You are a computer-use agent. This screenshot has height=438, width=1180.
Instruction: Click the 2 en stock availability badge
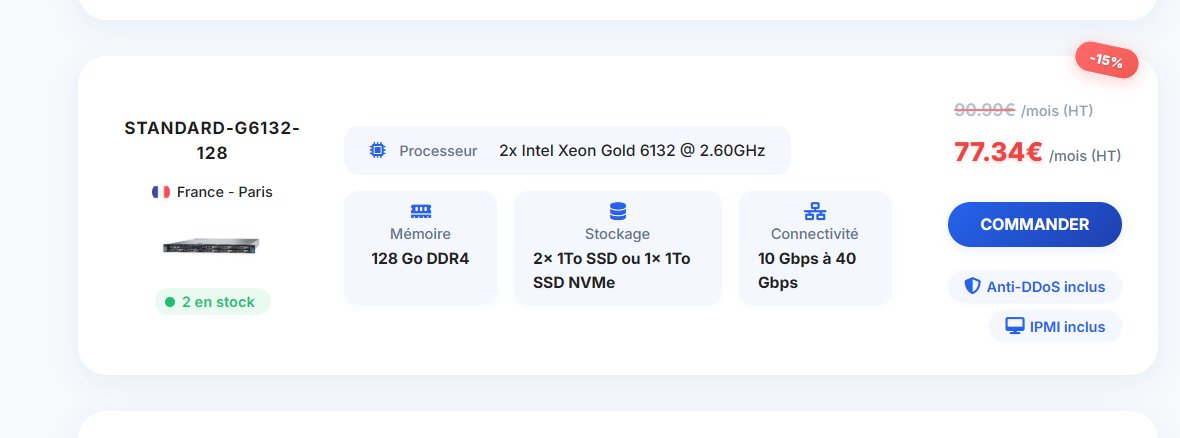pos(212,302)
